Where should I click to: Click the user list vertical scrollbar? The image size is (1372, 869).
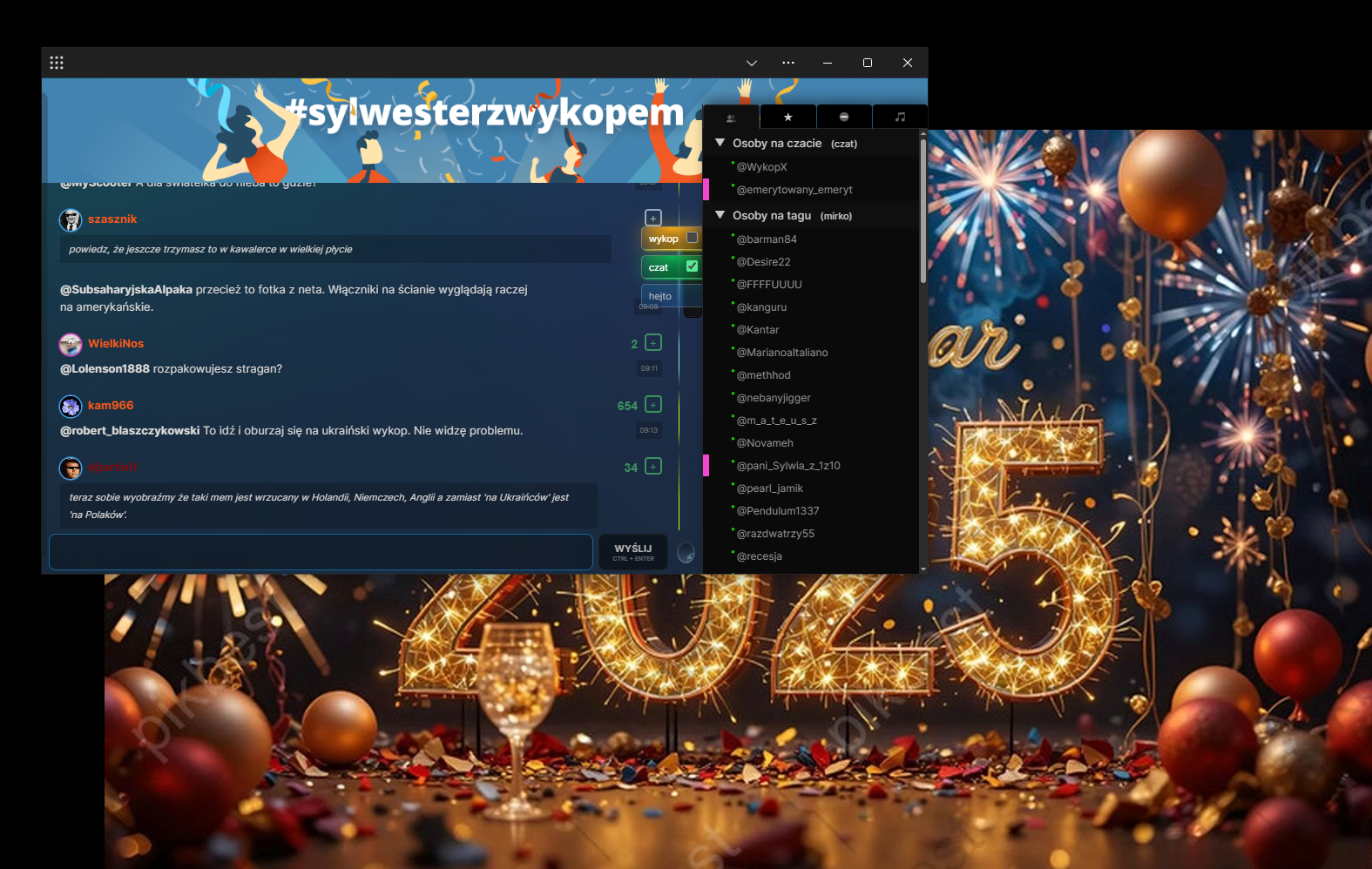(x=923, y=211)
